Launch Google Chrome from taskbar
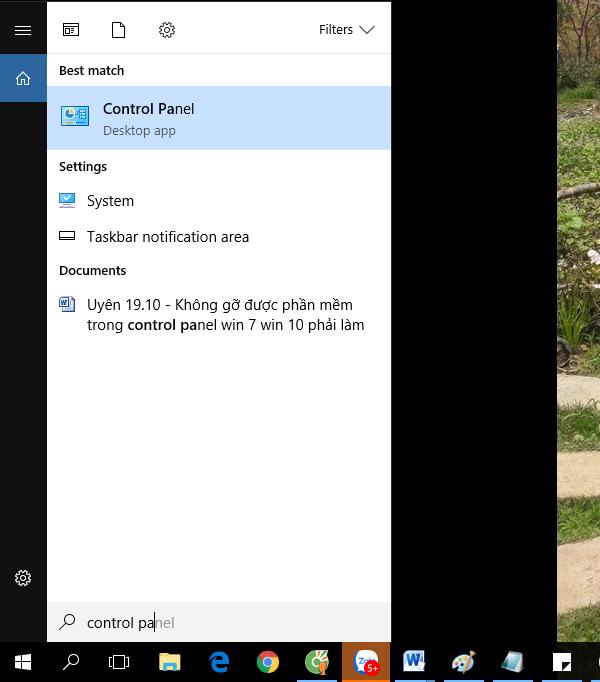The height and width of the screenshot is (682, 600). [267, 662]
